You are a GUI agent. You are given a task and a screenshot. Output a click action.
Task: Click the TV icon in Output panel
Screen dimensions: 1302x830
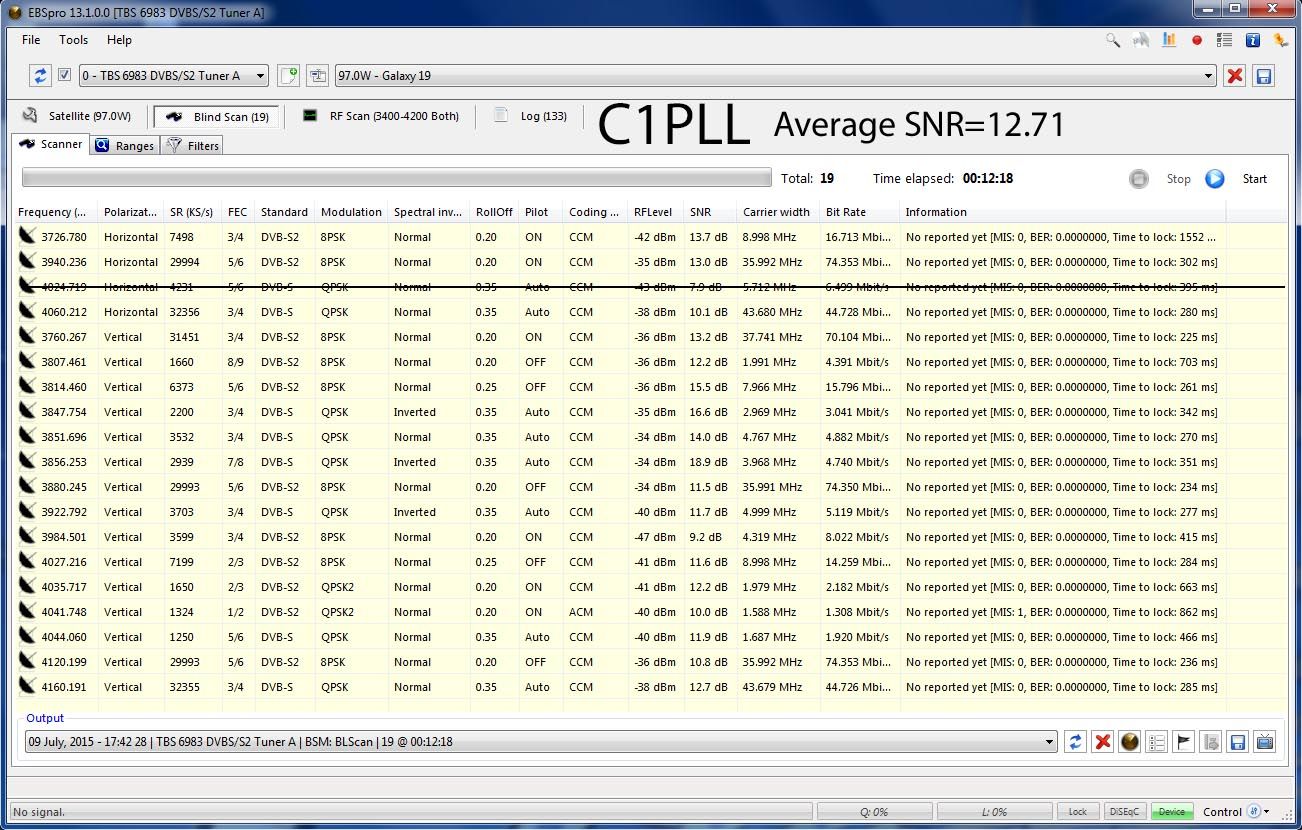click(x=1264, y=742)
